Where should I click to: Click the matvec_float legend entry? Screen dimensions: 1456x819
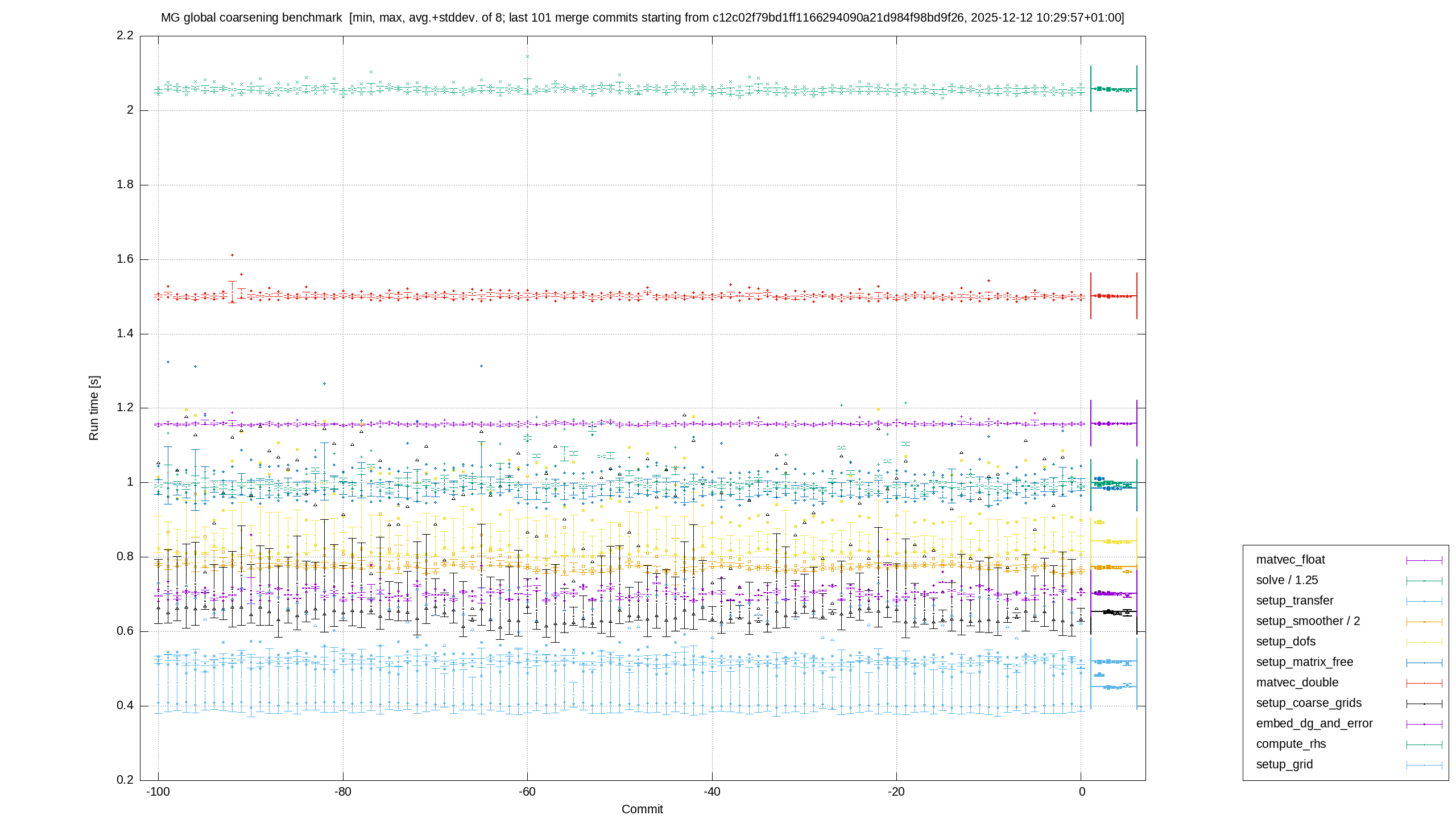1290,560
